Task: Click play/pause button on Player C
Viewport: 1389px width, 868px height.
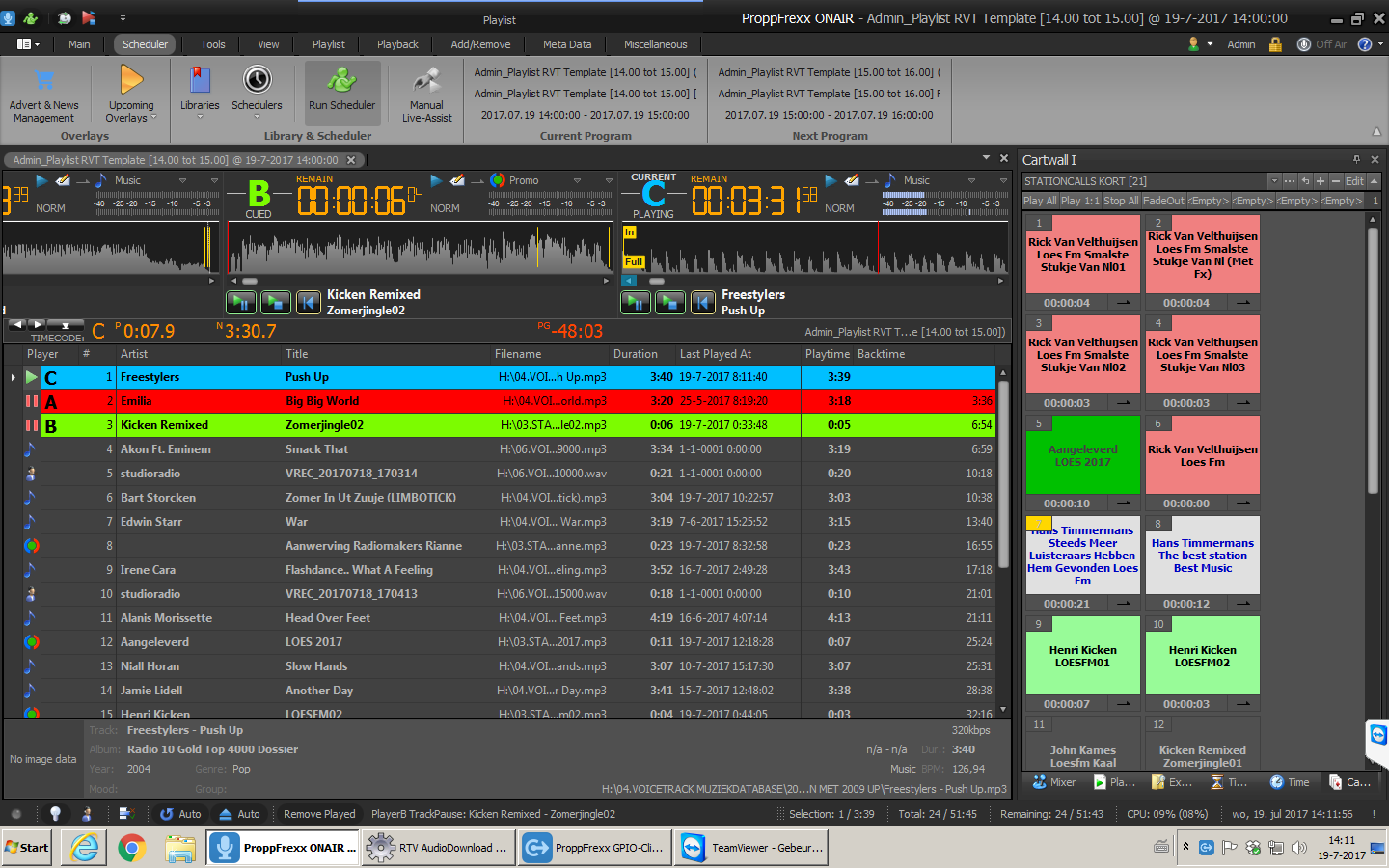Action: [x=636, y=303]
